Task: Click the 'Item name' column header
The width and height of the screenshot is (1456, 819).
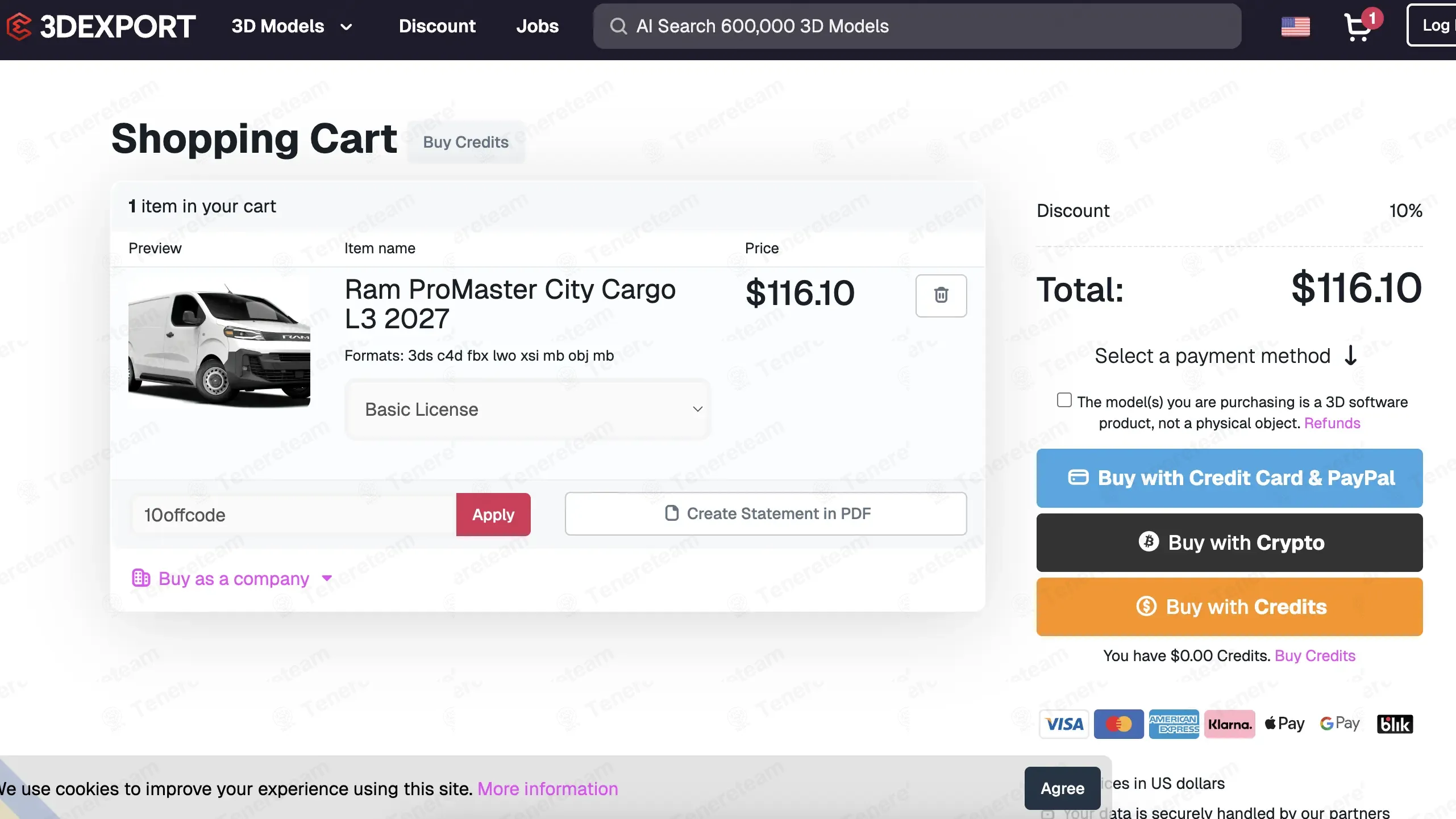Action: (380, 248)
